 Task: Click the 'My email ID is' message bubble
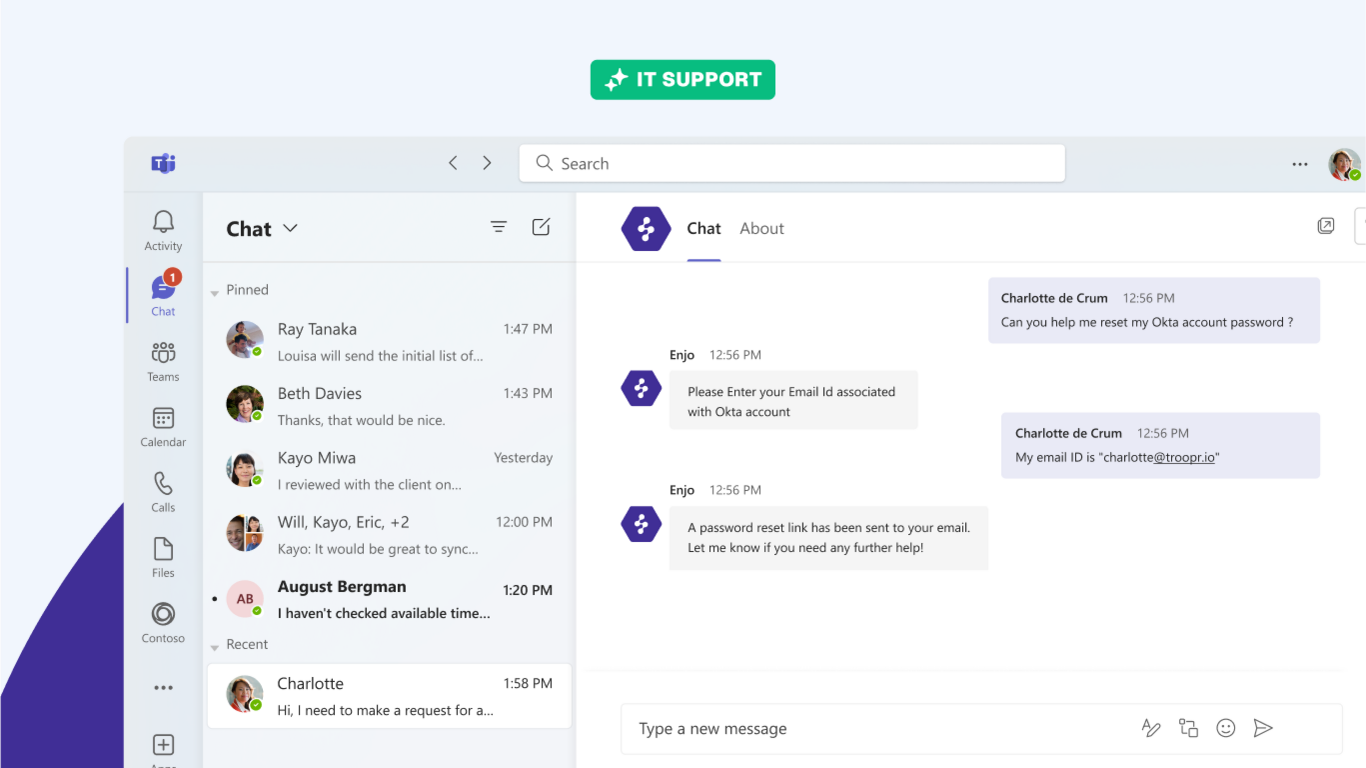[1160, 446]
